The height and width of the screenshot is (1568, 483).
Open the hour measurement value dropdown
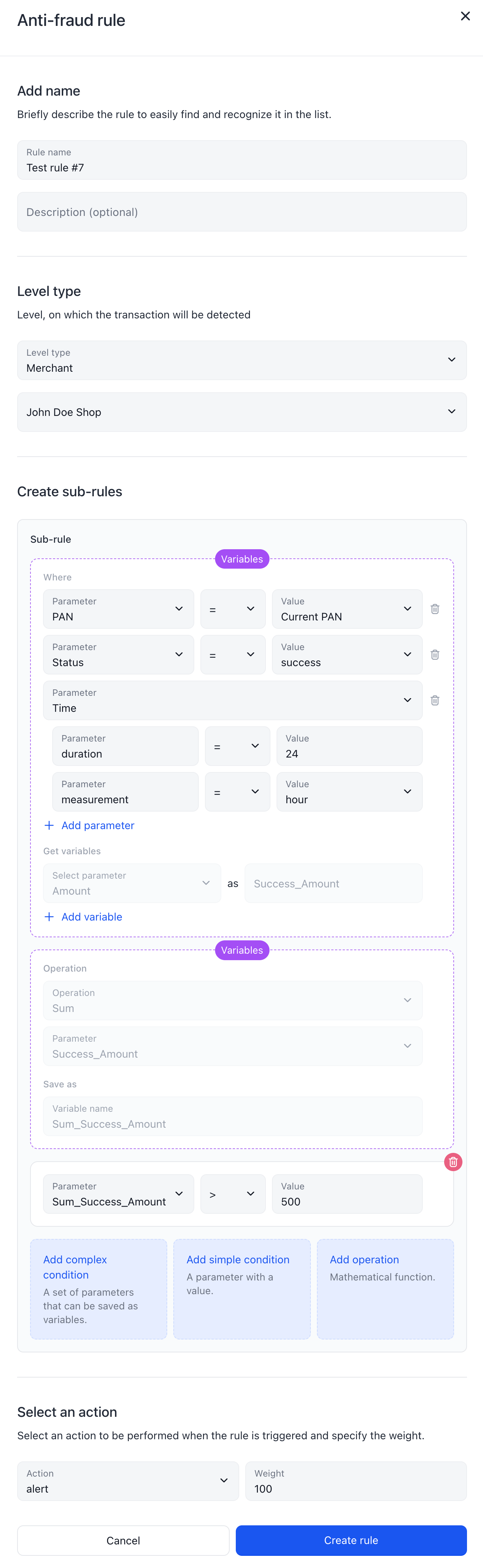click(x=350, y=791)
